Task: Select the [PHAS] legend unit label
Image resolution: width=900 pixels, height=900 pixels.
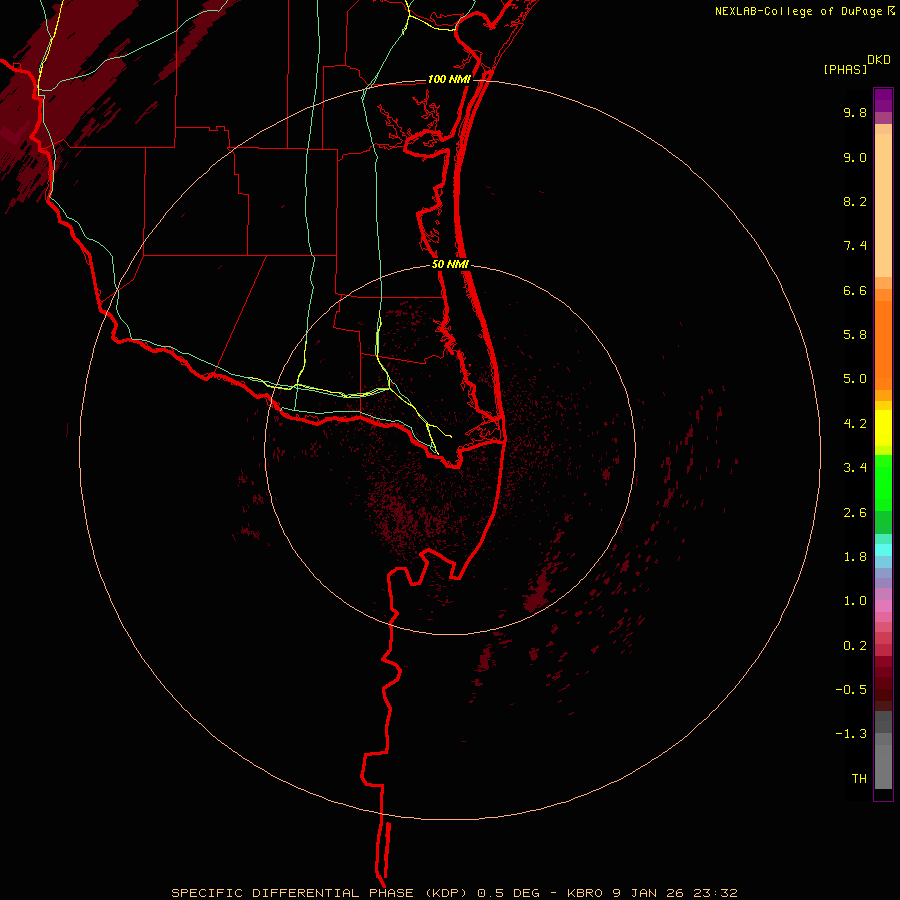Action: tap(845, 69)
